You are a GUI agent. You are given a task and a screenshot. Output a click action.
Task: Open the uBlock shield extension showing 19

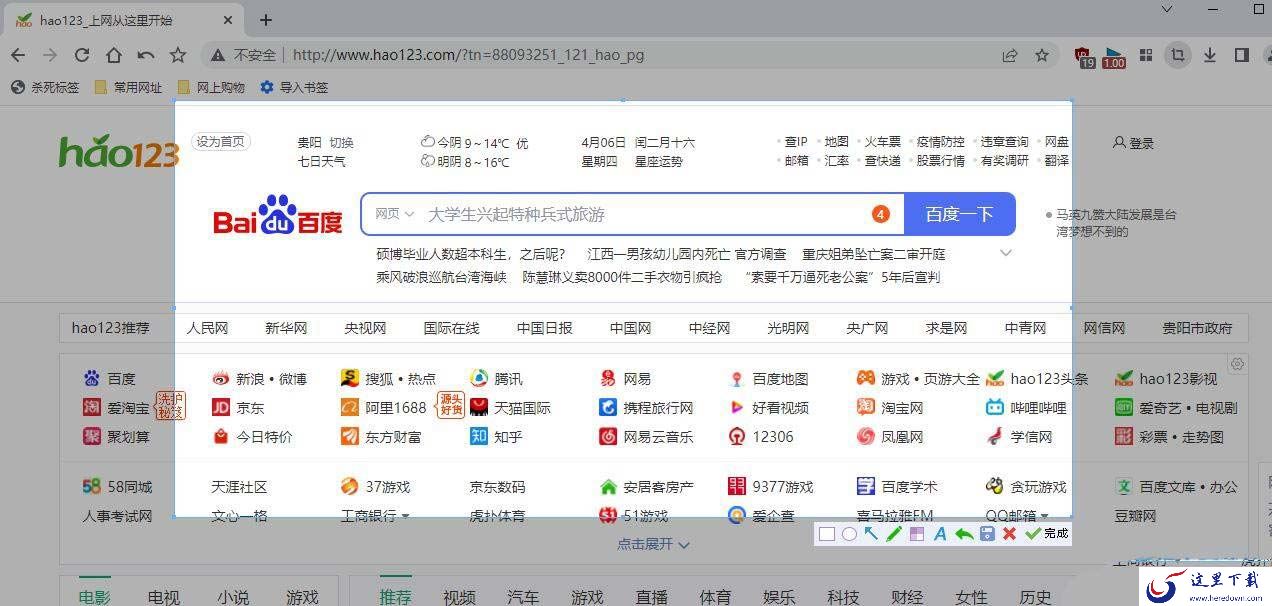click(1085, 57)
